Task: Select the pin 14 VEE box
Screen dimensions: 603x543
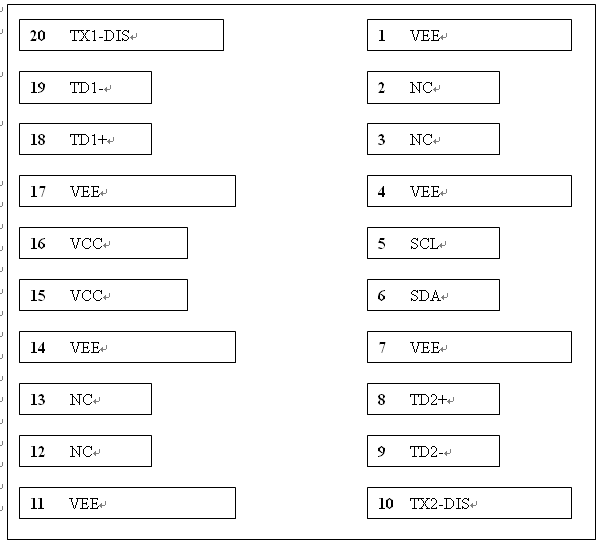Action: coord(127,347)
